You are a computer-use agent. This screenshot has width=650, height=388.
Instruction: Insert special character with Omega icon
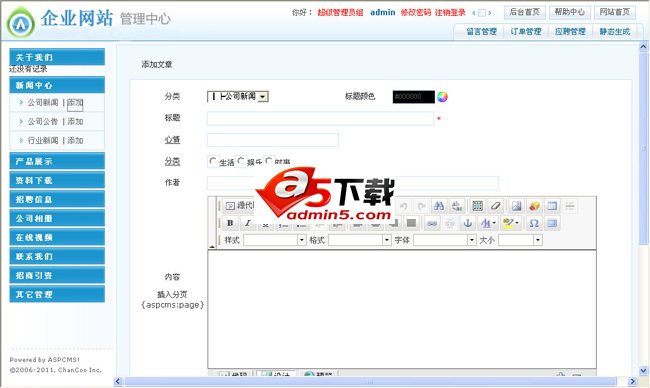click(534, 223)
